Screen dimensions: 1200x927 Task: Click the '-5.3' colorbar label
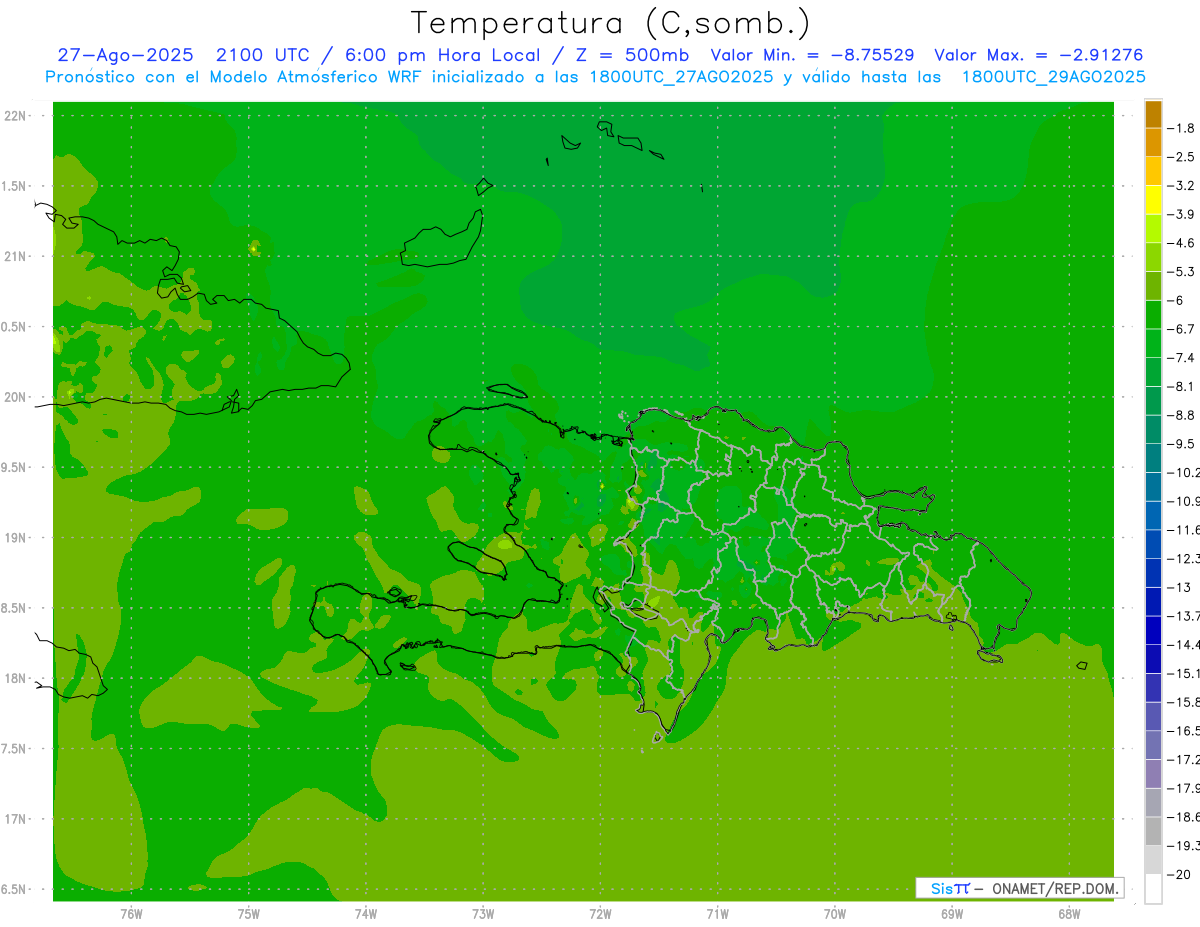click(x=1183, y=272)
